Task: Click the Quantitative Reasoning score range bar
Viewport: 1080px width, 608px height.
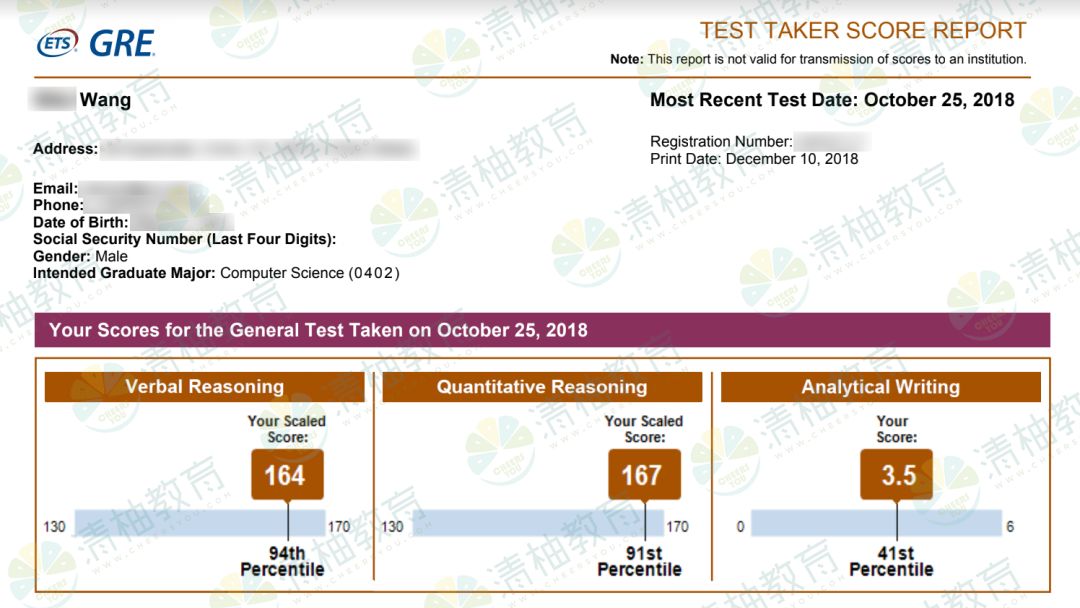Action: coord(539,523)
